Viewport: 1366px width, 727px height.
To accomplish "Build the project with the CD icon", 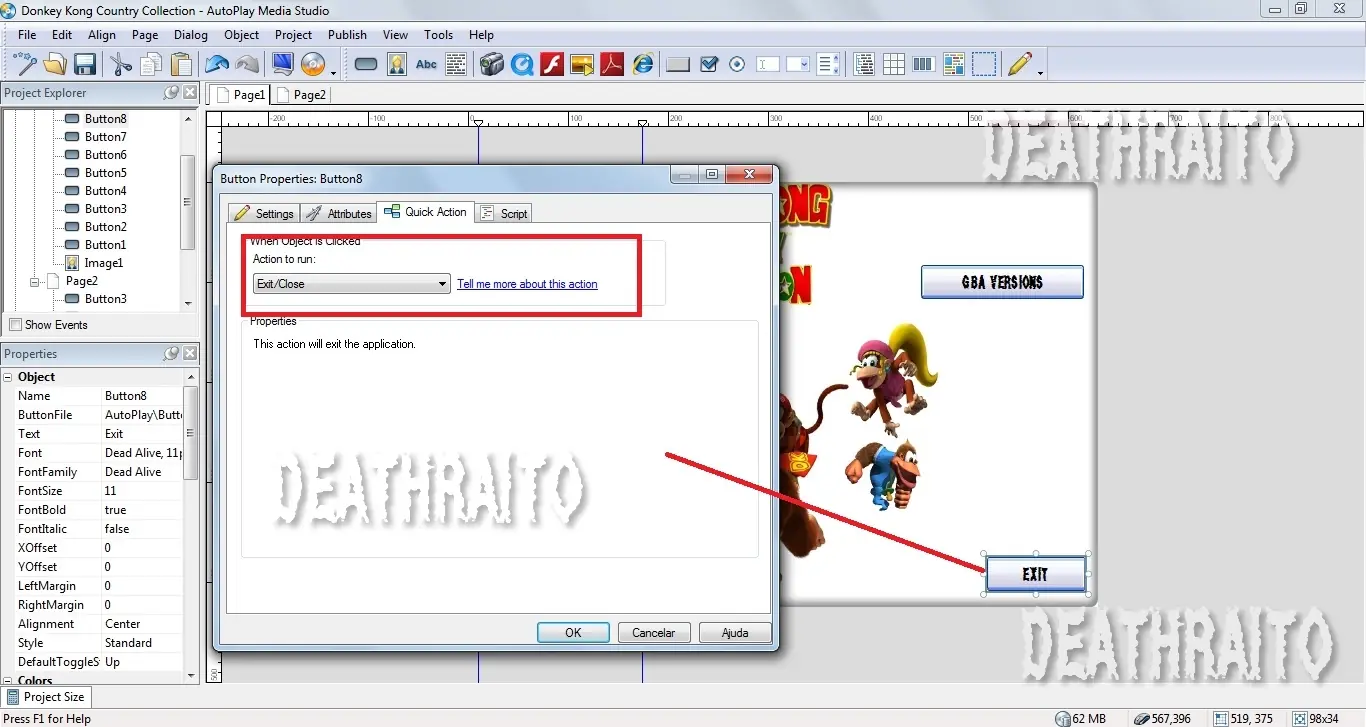I will click(313, 64).
